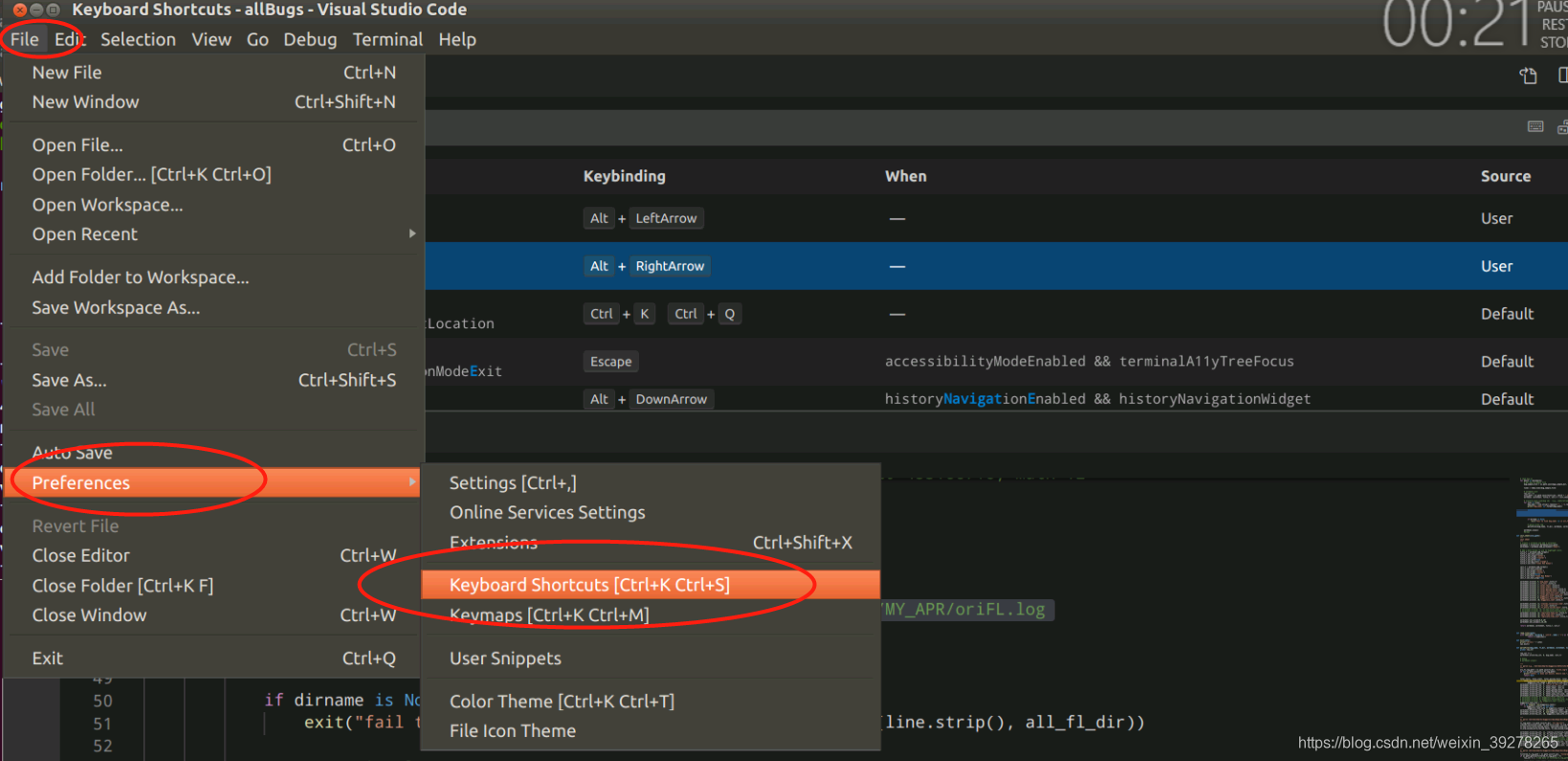Viewport: 1568px width, 761px height.
Task: Select the Alt + RightArrow keybinding row
Action: (996, 266)
